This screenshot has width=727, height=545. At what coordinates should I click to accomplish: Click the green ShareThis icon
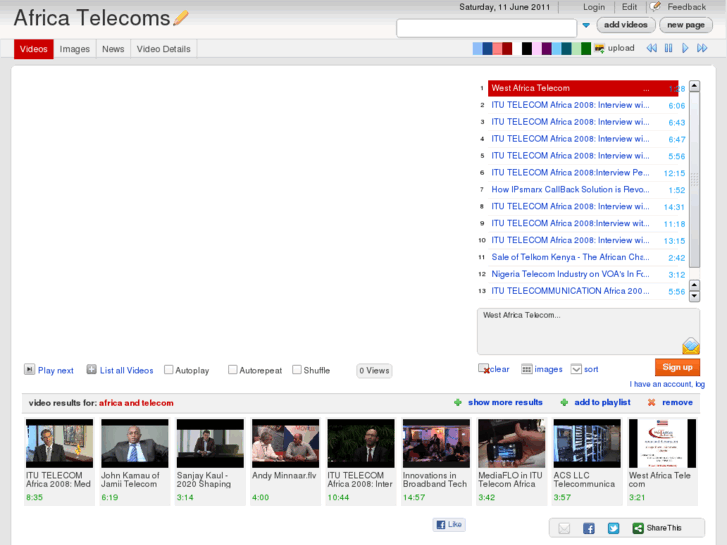click(638, 528)
